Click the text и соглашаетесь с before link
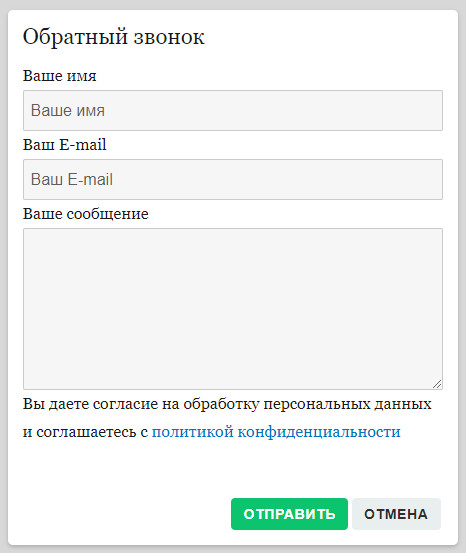This screenshot has width=466, height=553. pyautogui.click(x=85, y=432)
